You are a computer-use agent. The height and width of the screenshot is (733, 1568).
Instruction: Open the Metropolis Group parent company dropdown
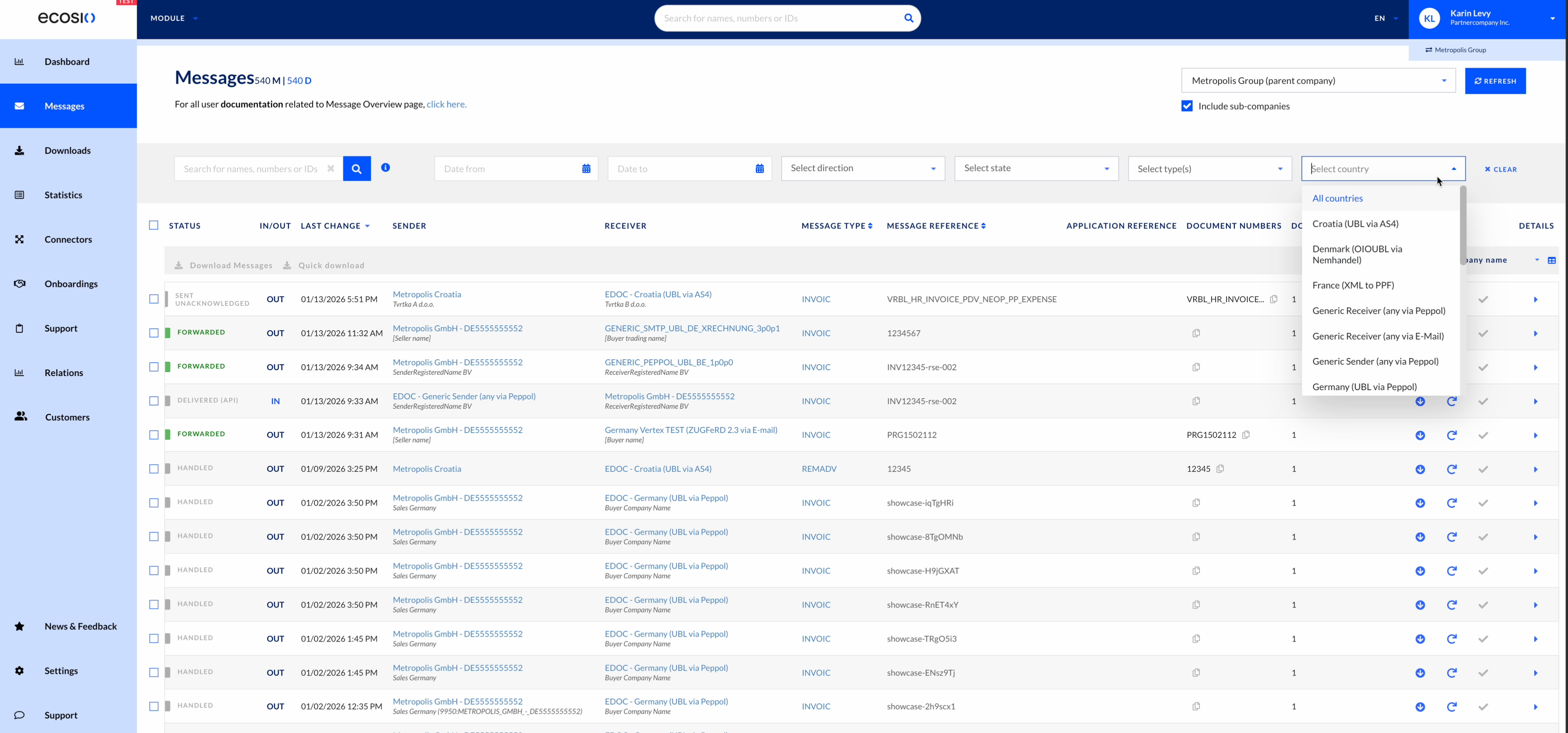pos(1318,80)
